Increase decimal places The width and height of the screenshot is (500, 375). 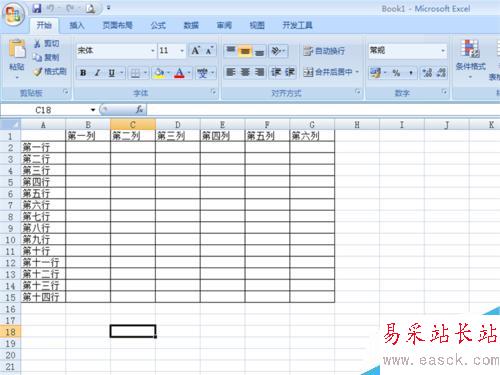click(x=427, y=73)
